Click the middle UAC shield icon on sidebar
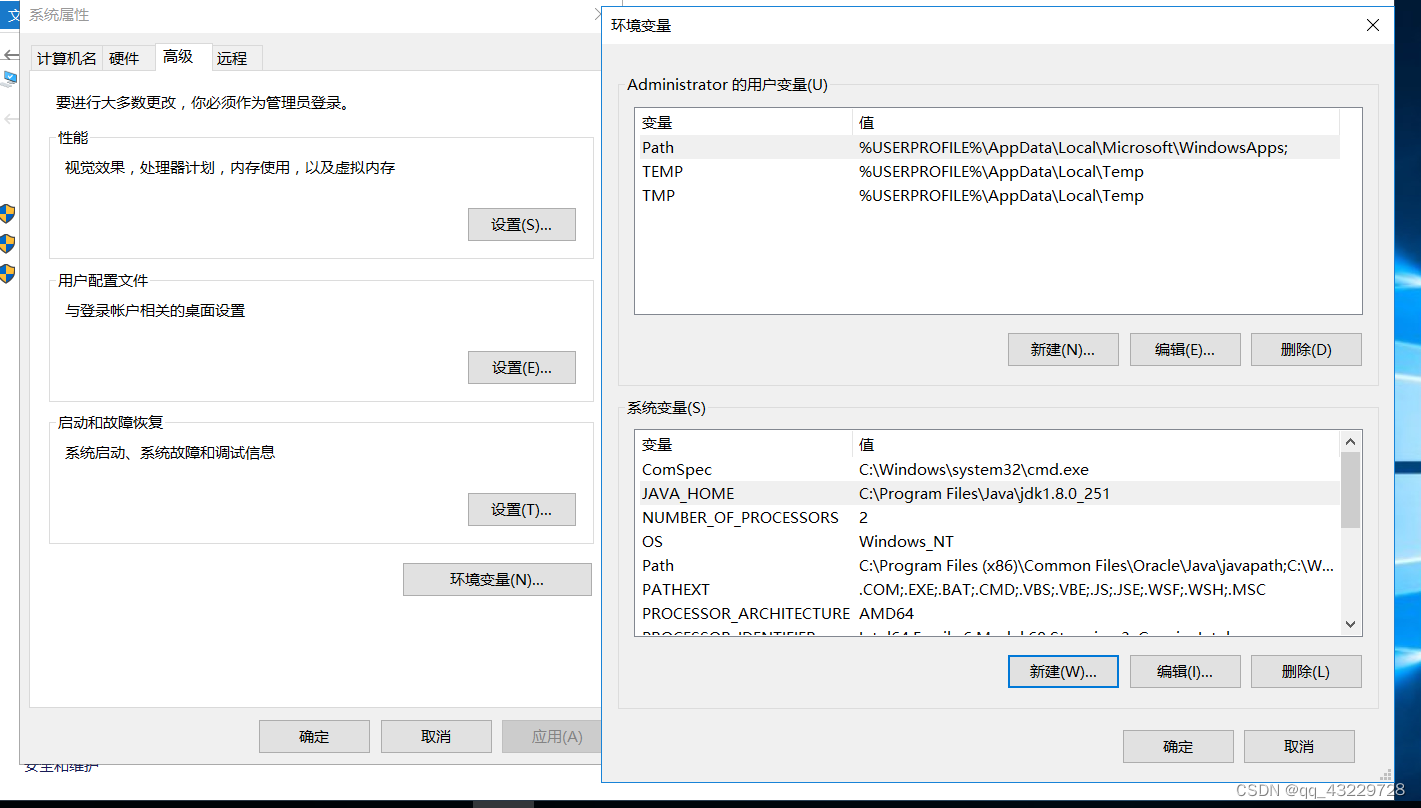 click(x=8, y=242)
